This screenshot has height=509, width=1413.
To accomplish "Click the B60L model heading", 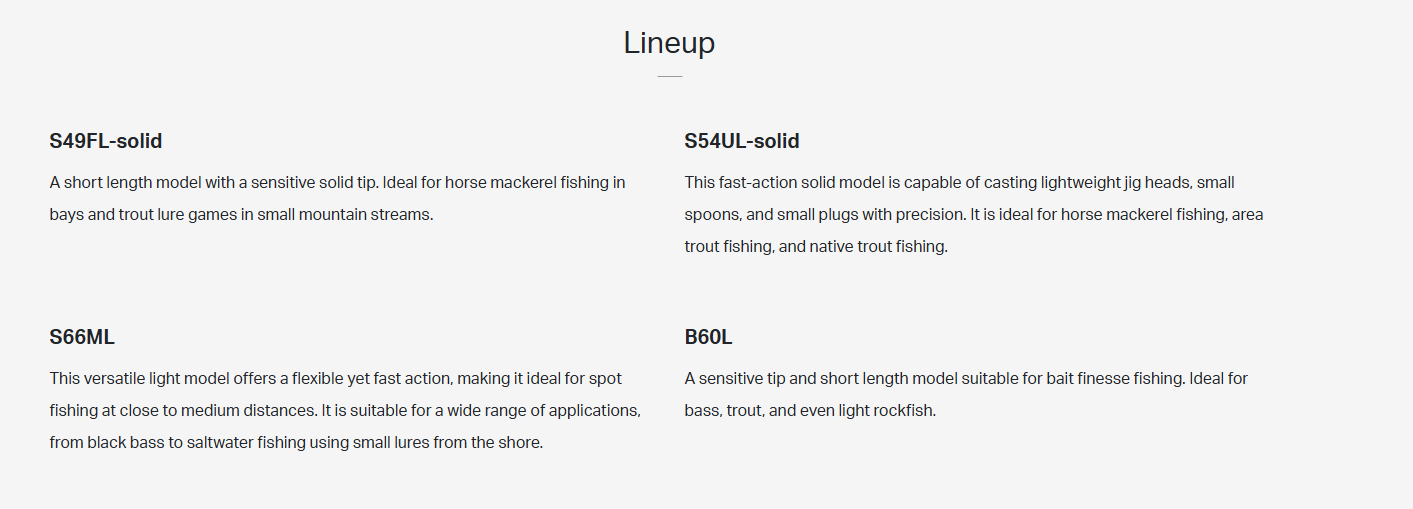I will pyautogui.click(x=708, y=337).
